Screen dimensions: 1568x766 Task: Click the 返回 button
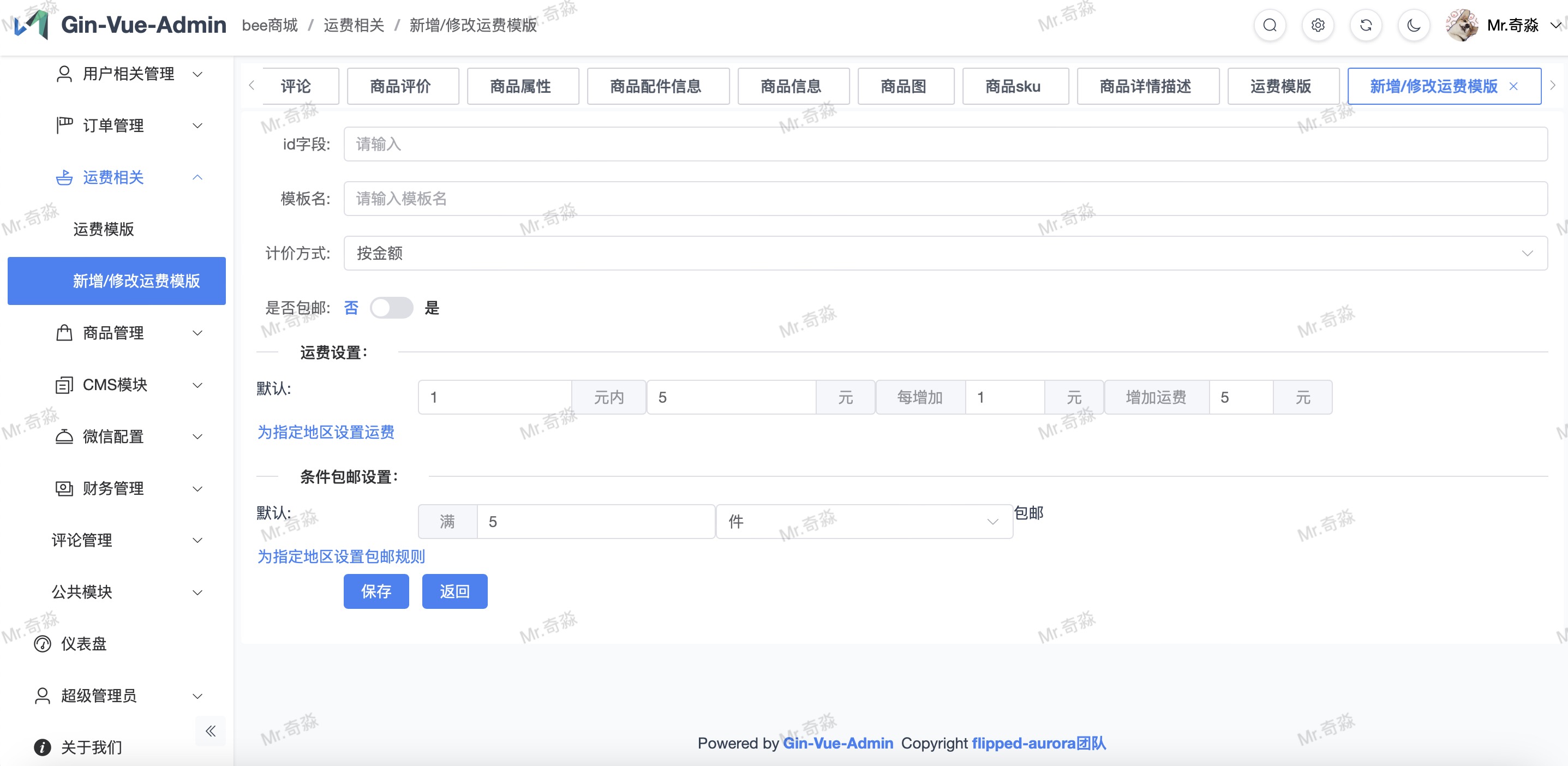pyautogui.click(x=454, y=591)
